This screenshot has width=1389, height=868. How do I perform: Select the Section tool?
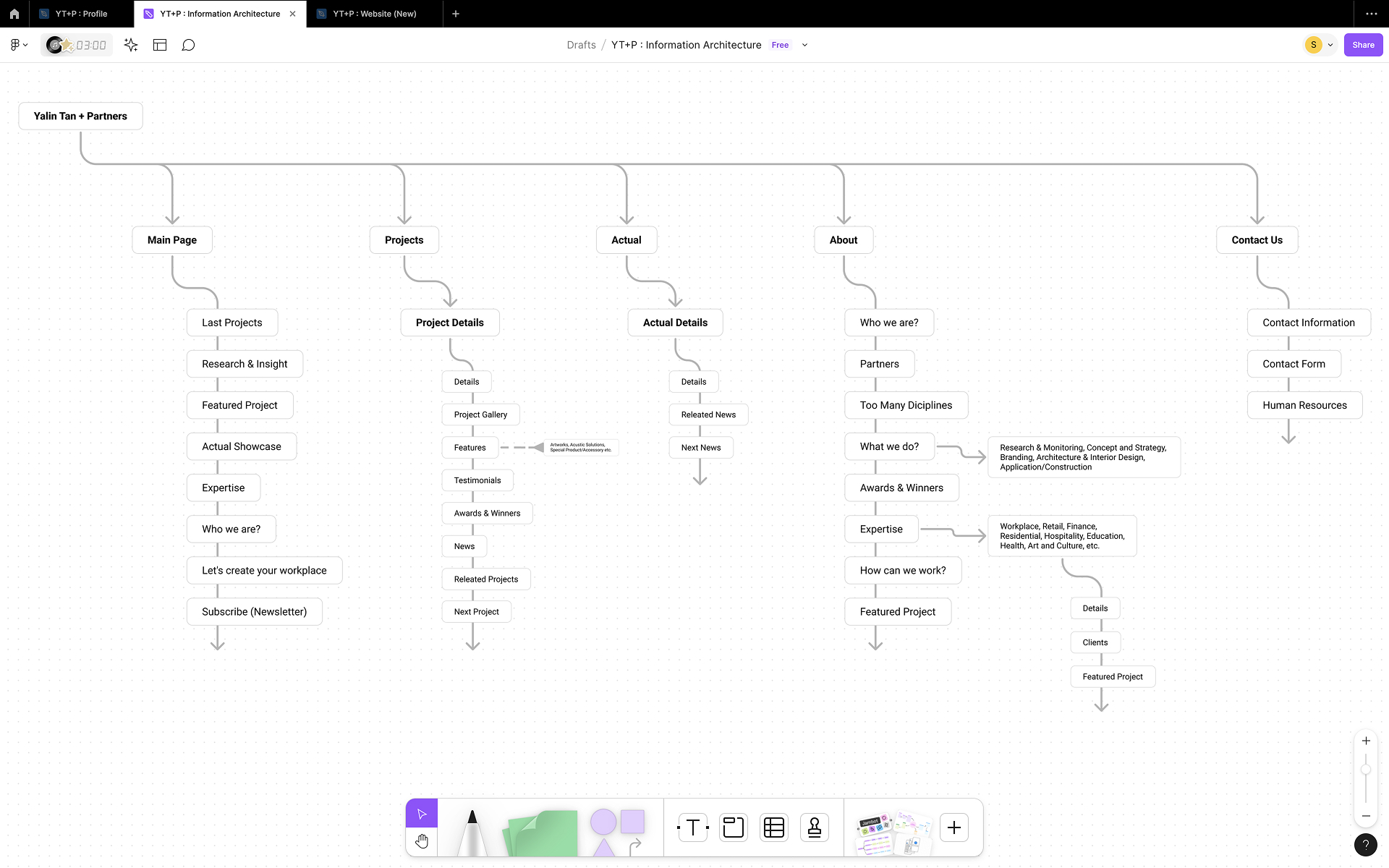(733, 827)
